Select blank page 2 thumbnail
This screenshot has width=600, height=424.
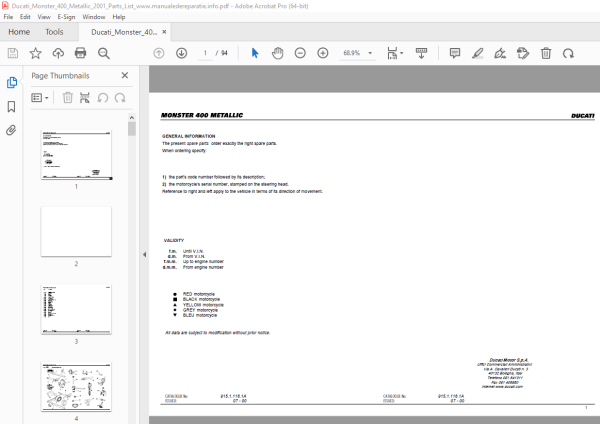point(77,232)
